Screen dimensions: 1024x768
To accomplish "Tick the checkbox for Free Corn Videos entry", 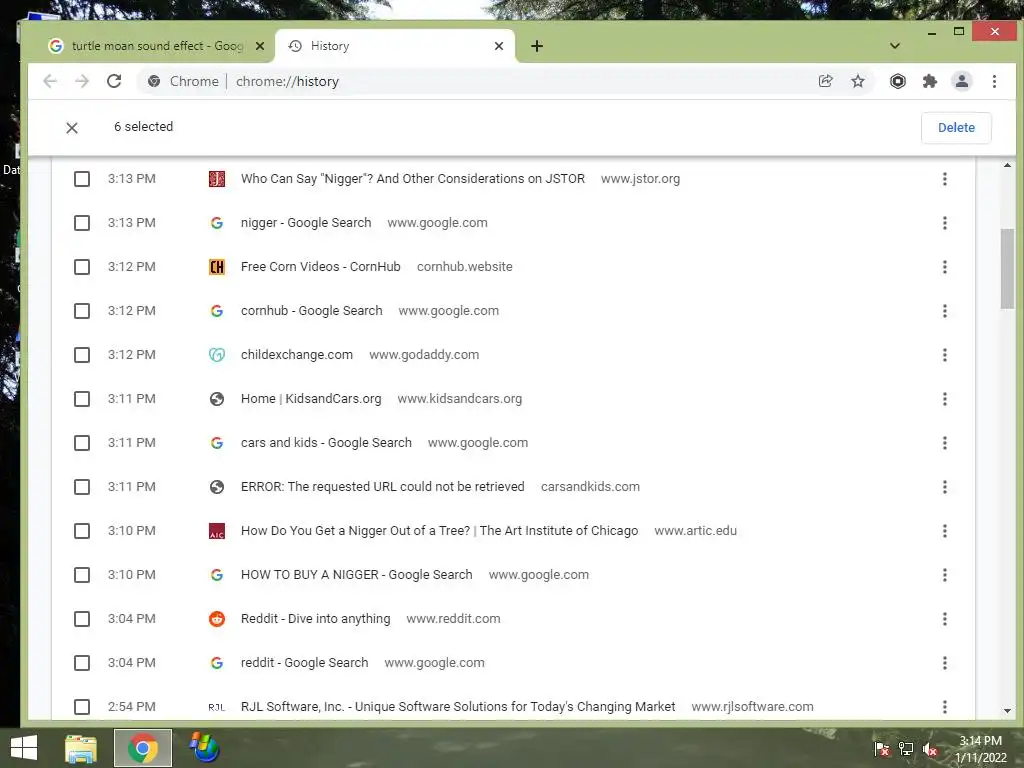I will (x=82, y=267).
